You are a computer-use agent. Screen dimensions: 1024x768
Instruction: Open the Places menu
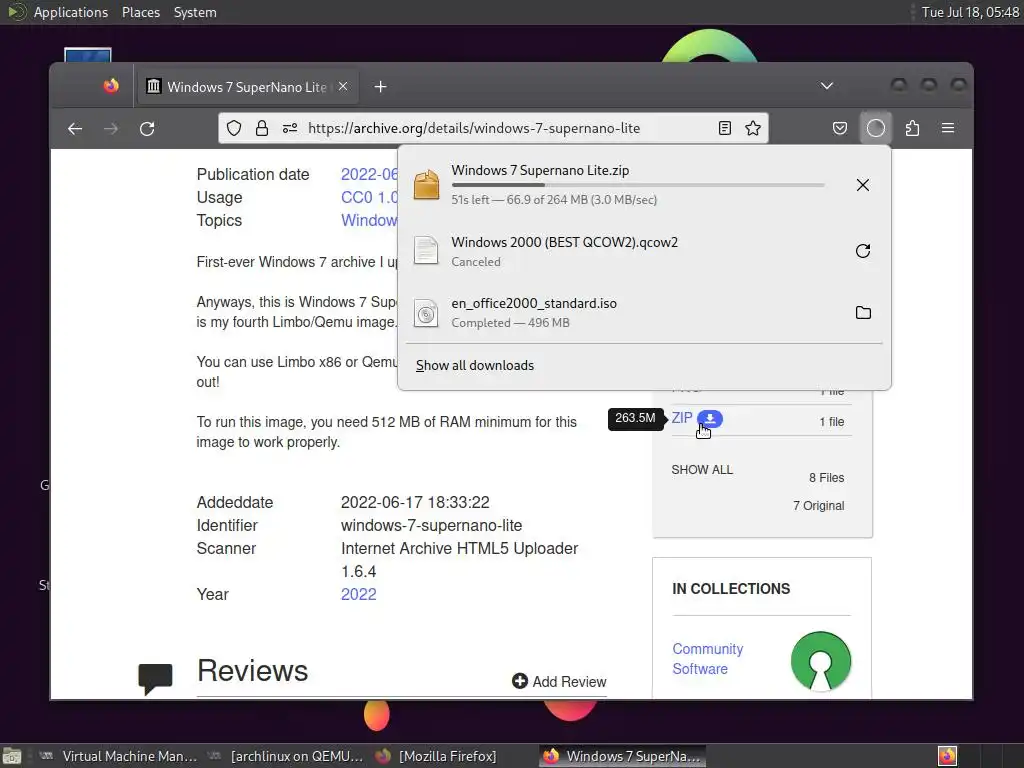[x=140, y=12]
